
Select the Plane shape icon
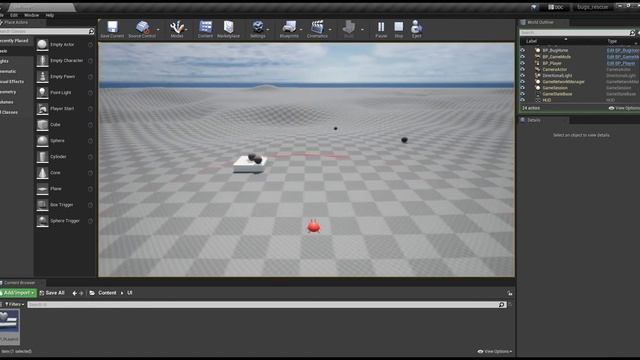42,189
